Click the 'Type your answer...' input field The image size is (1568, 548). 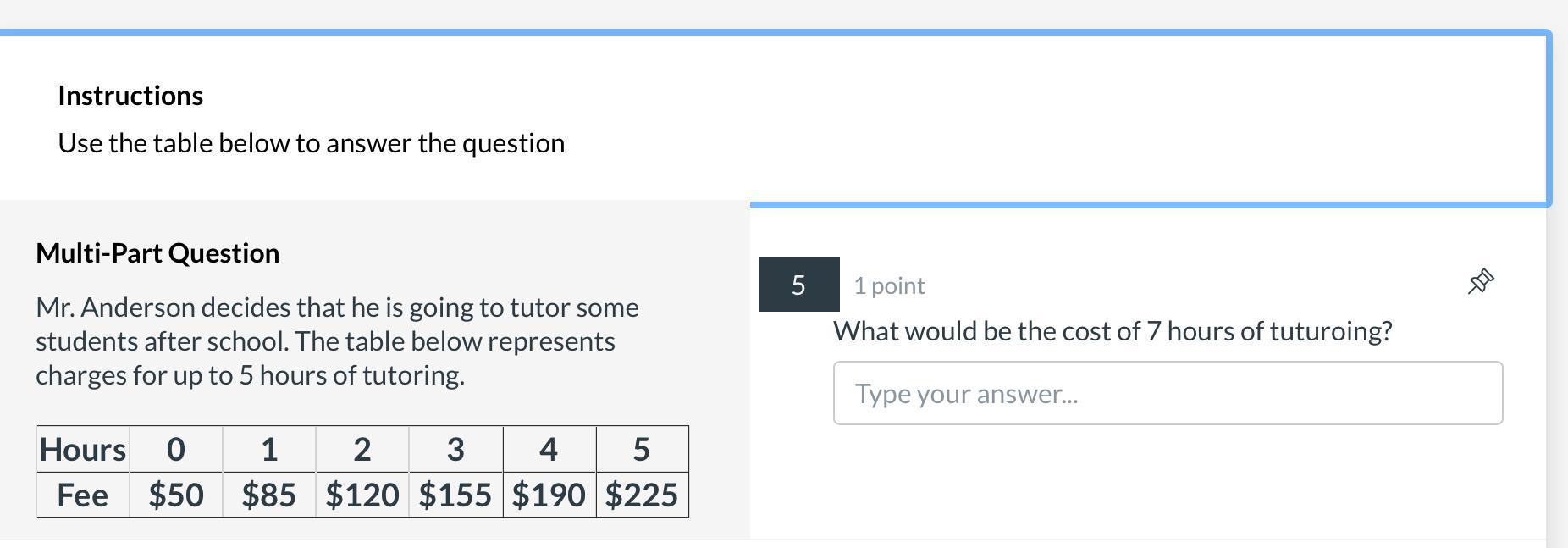tap(1168, 393)
